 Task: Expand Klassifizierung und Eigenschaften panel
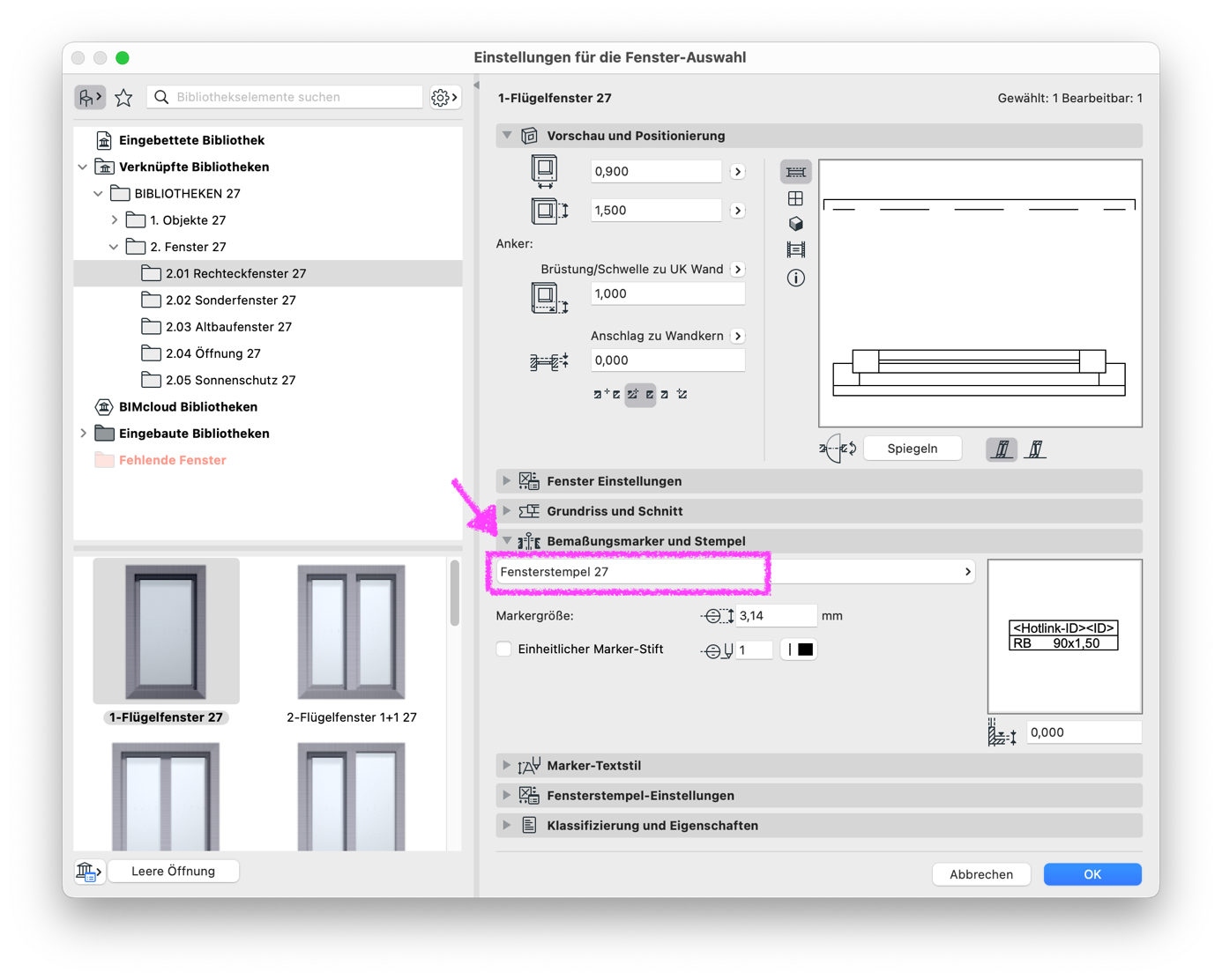tap(507, 826)
